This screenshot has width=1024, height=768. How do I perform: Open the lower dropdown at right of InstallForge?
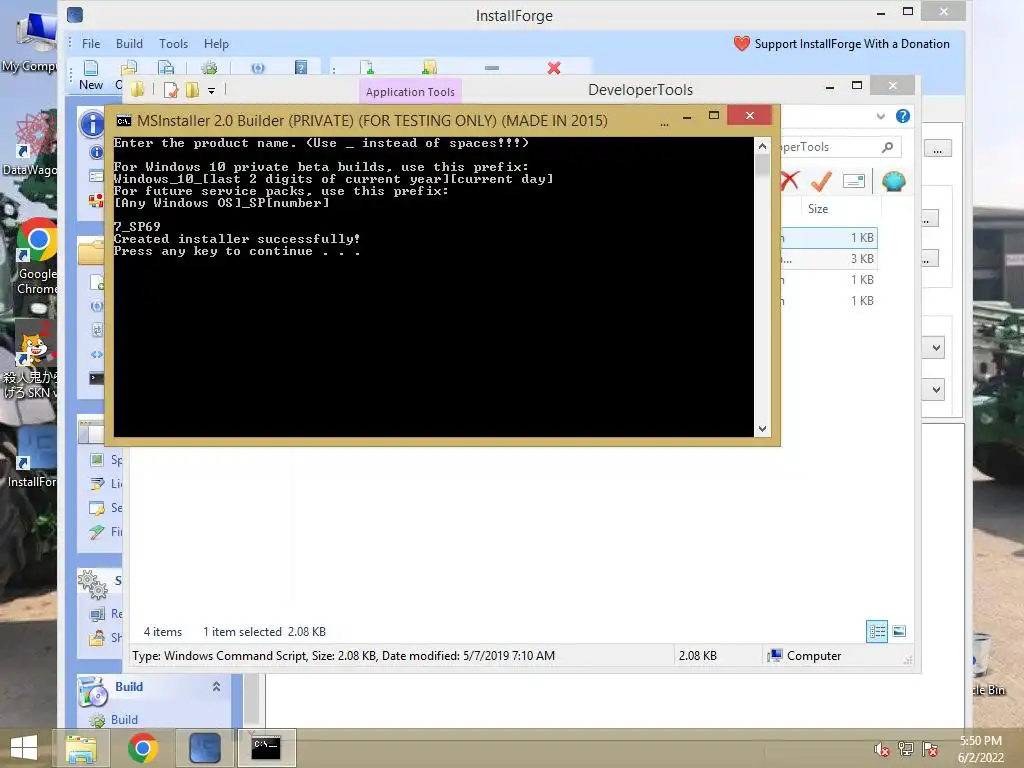(935, 390)
